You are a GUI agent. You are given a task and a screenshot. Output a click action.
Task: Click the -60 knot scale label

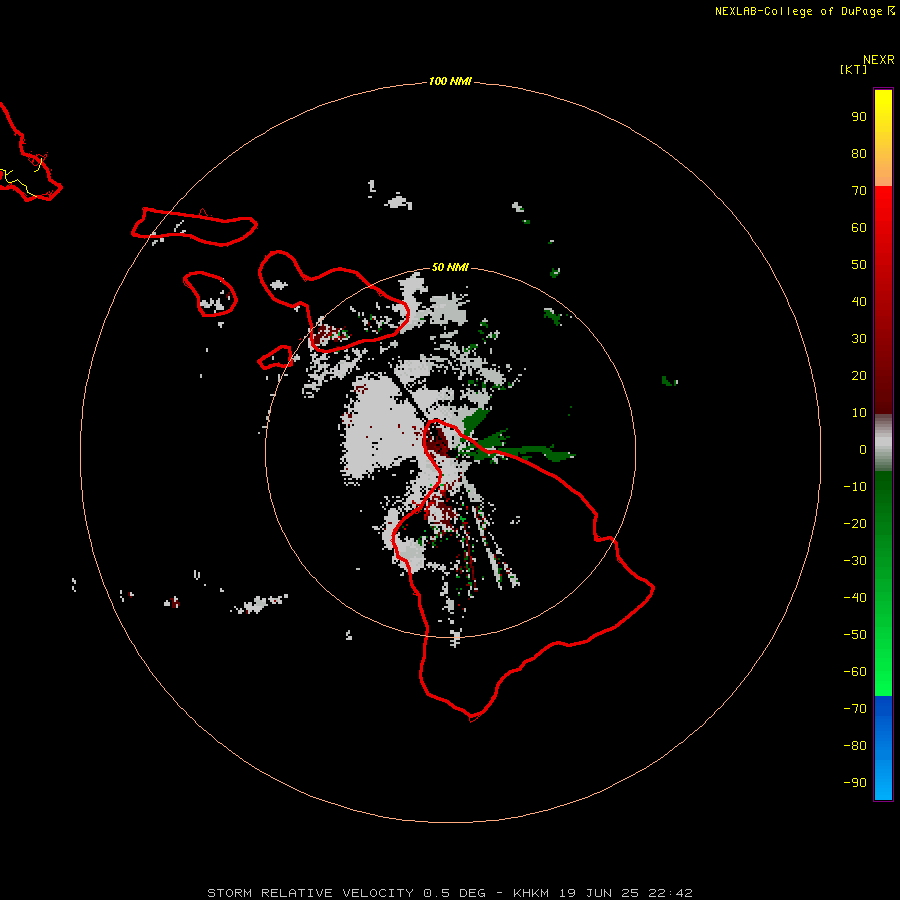click(x=855, y=672)
